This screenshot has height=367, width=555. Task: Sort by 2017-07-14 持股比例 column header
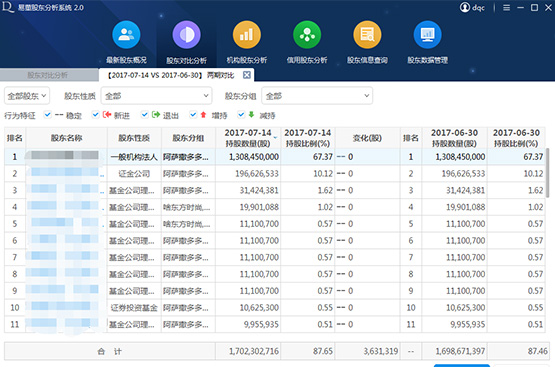pos(308,138)
